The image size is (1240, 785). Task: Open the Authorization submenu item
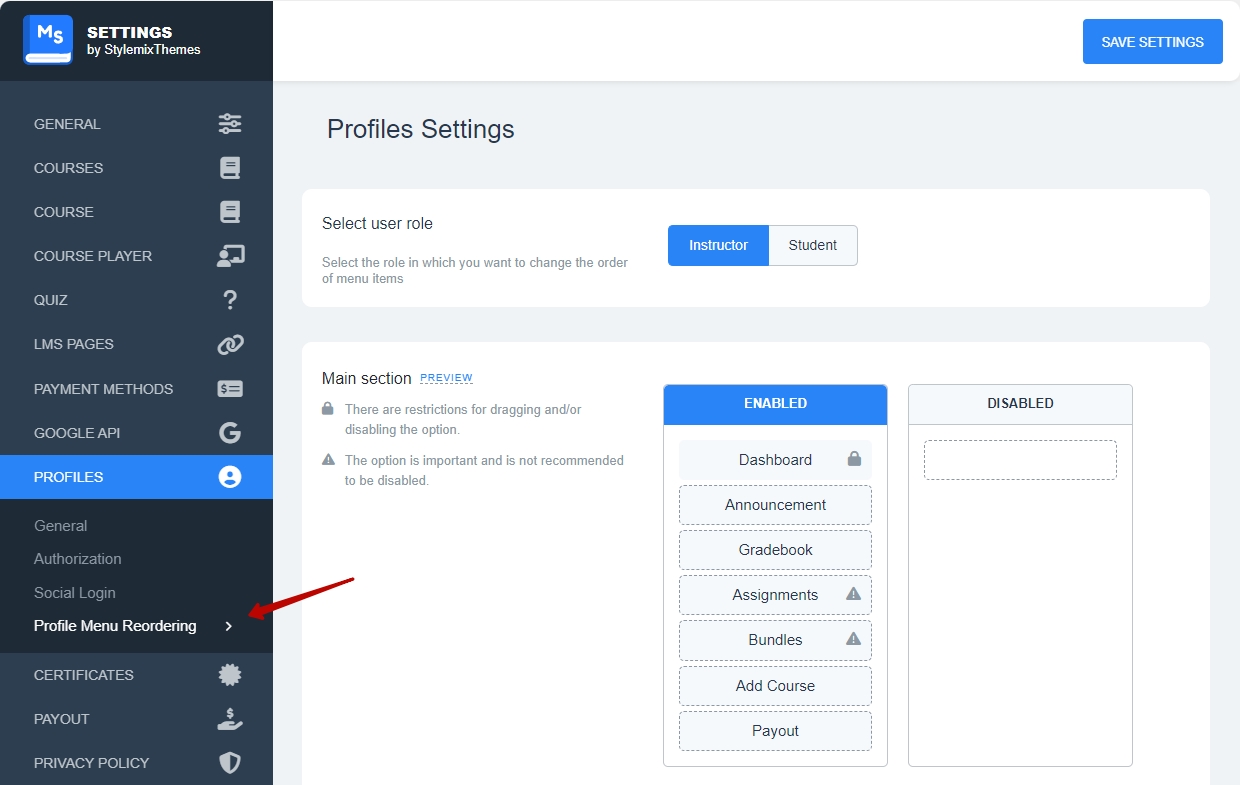pyautogui.click(x=78, y=559)
